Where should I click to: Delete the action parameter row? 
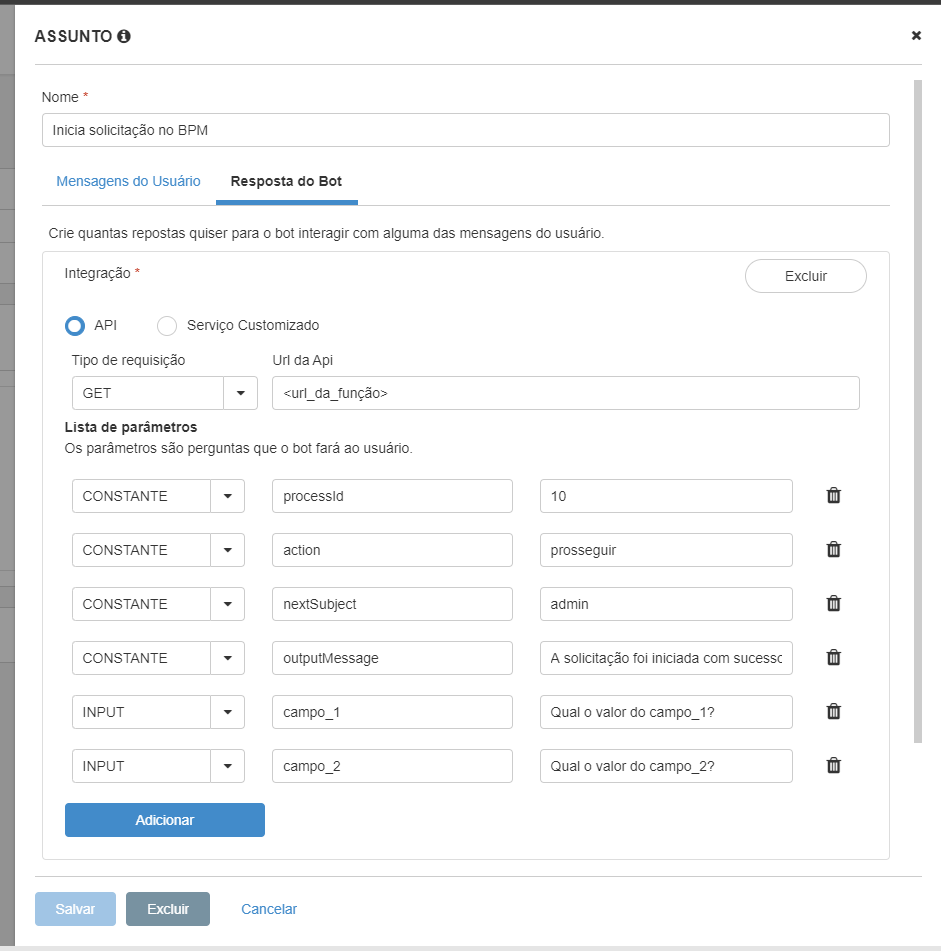coord(833,550)
